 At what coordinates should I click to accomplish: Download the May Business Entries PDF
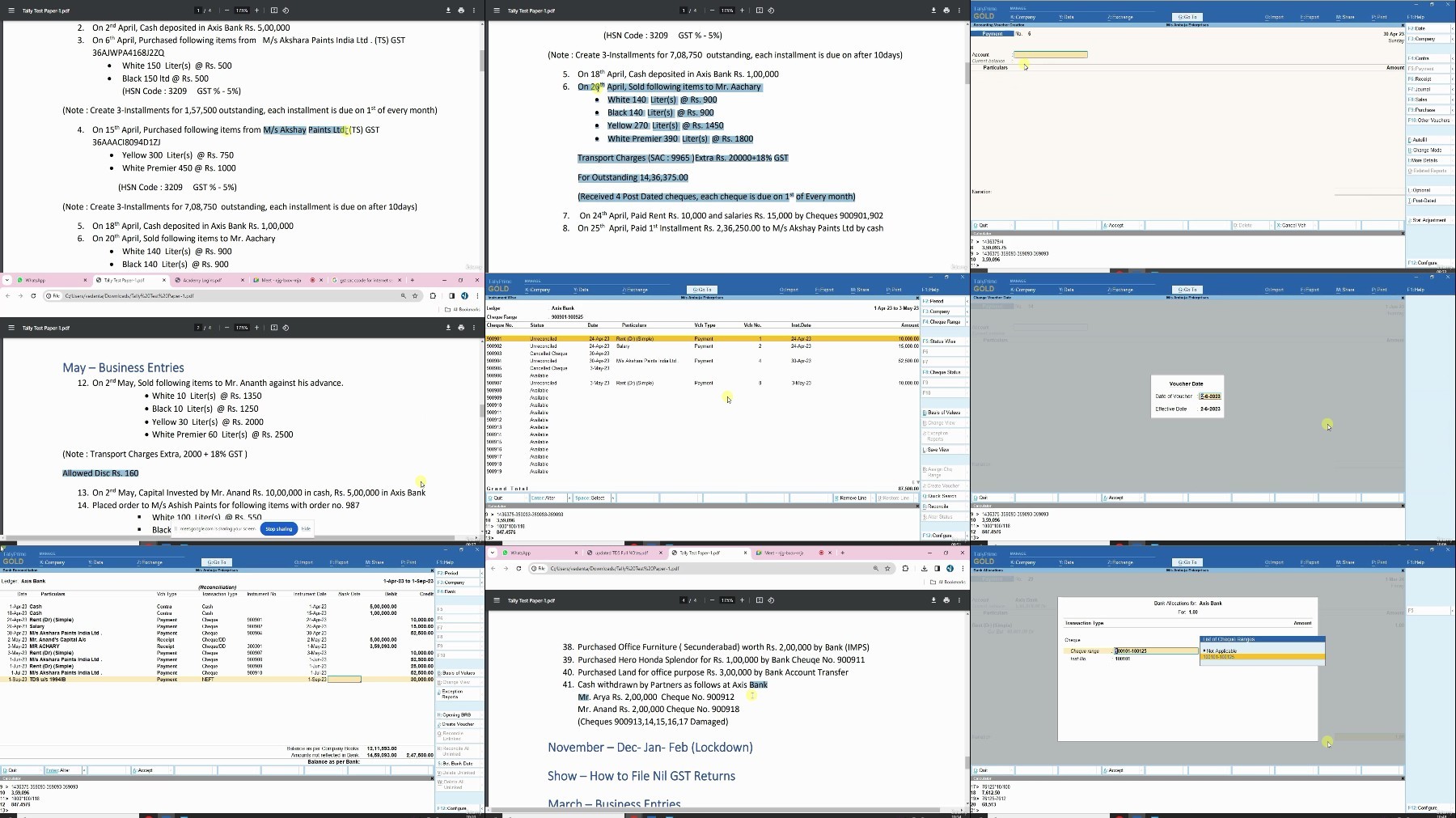(448, 328)
